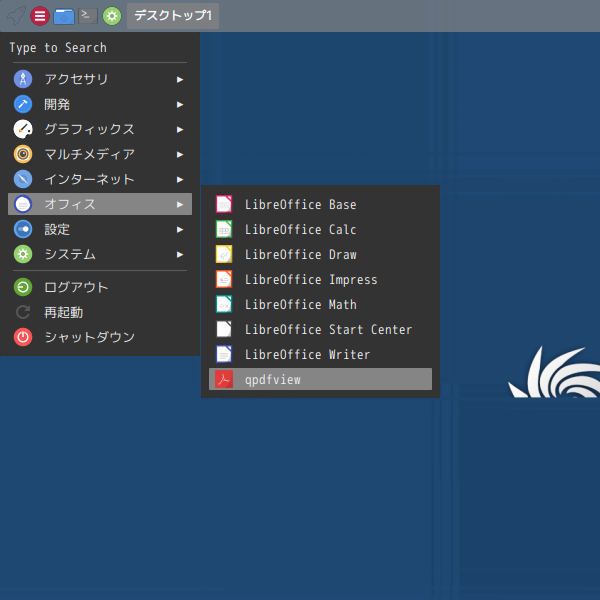Screen dimensions: 600x600
Task: Open the green settings gear in panel
Action: coord(112,16)
